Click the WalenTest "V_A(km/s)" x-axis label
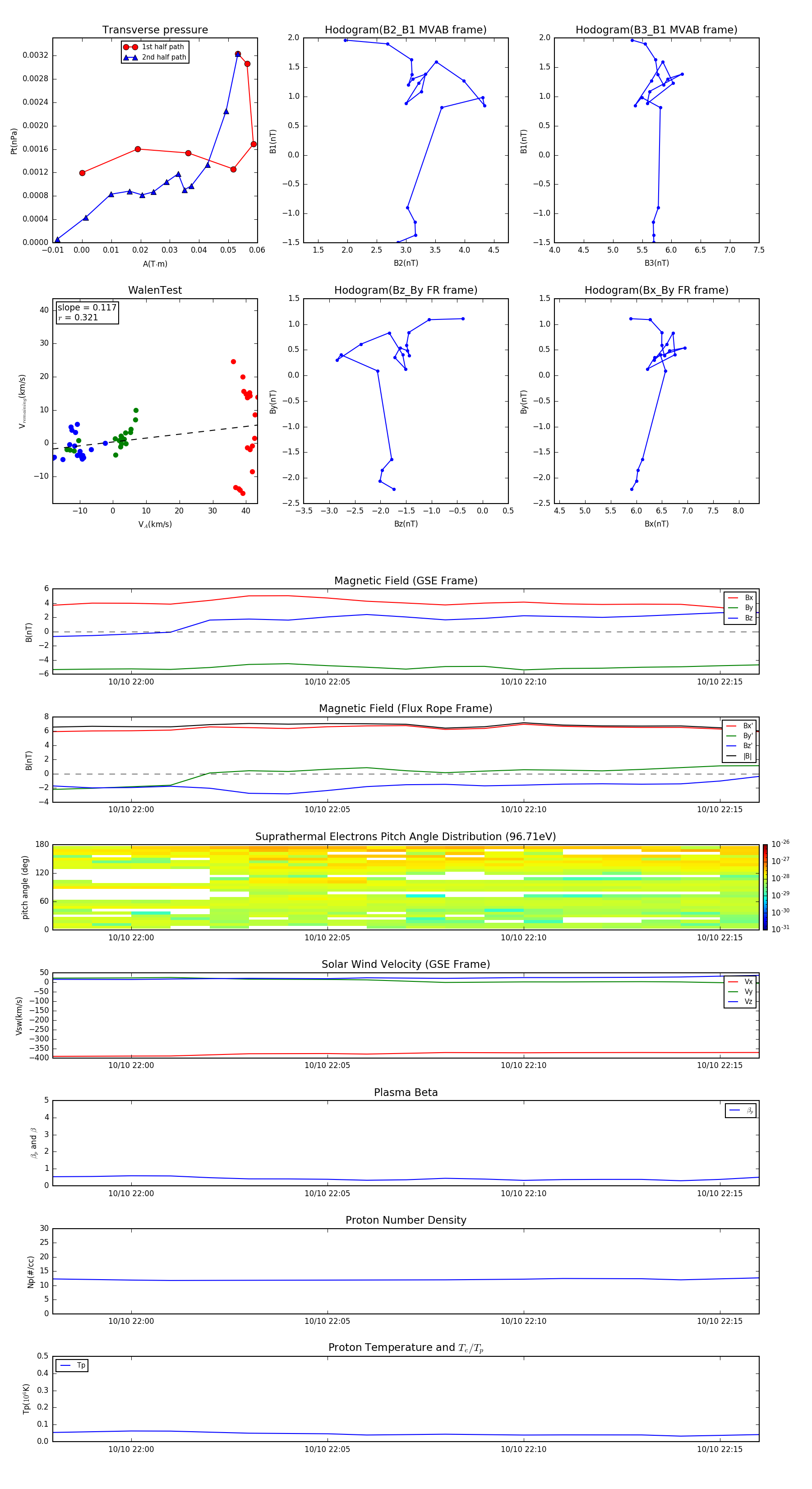 (x=155, y=525)
